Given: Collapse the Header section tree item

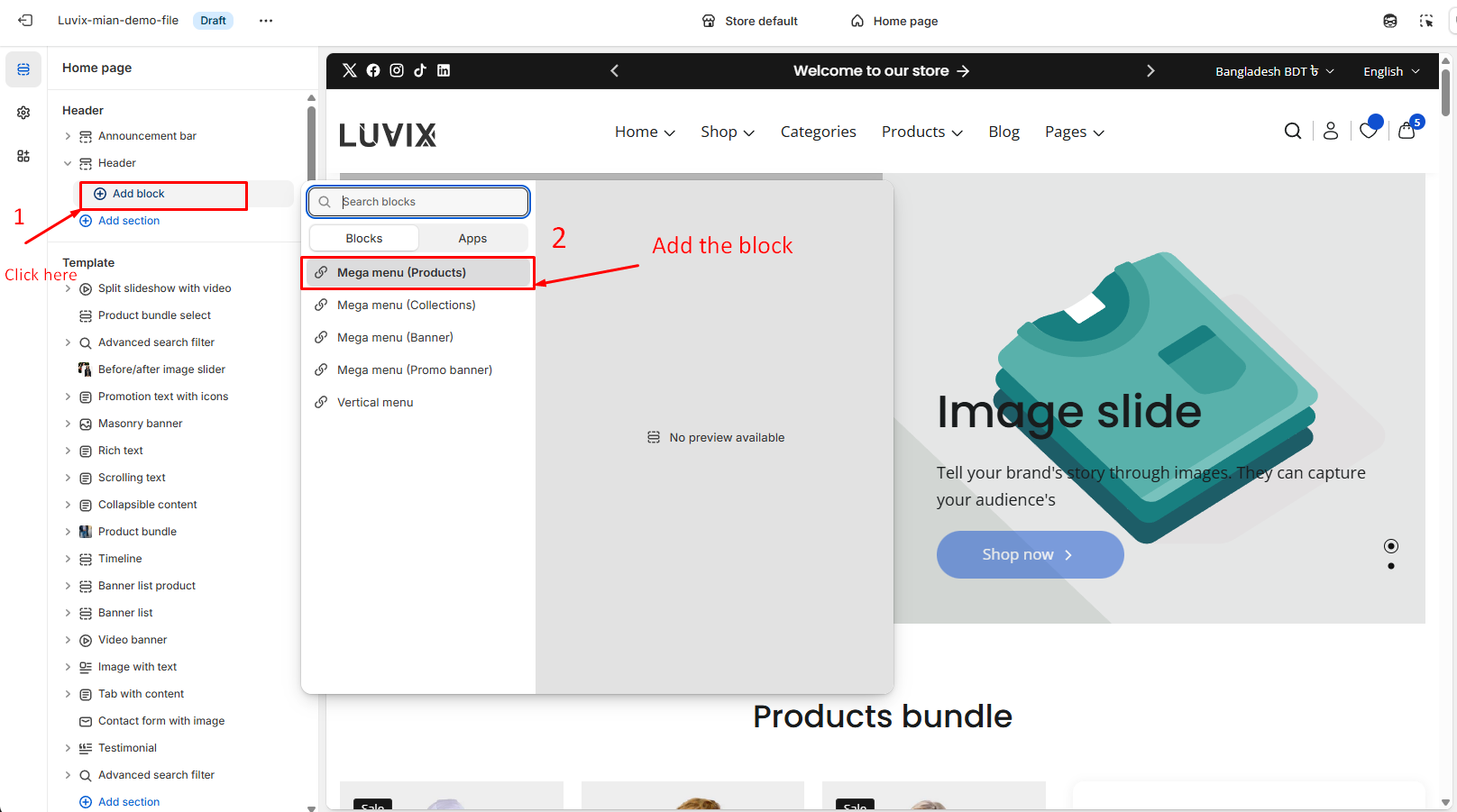Looking at the screenshot, I should click(68, 163).
